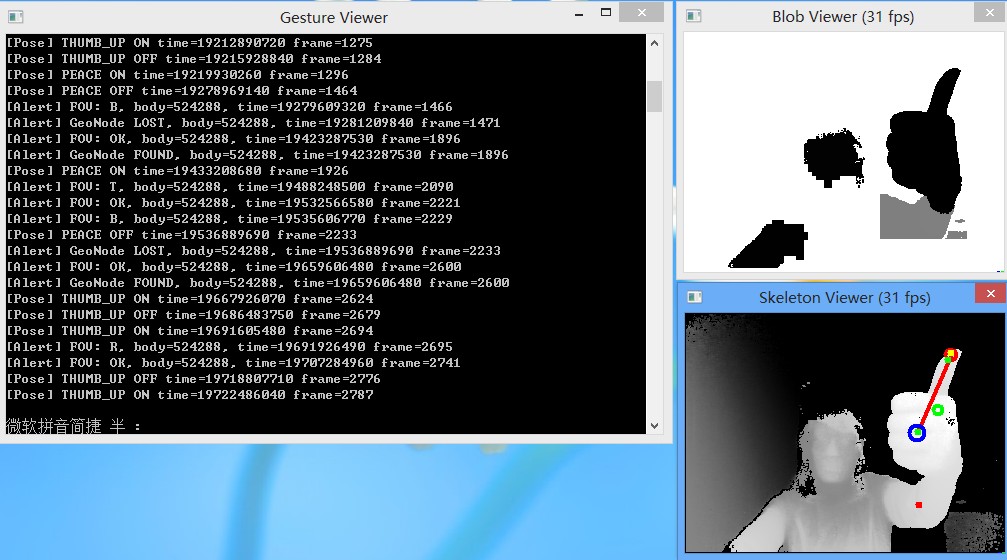Close the Skeleton Viewer window

[991, 293]
